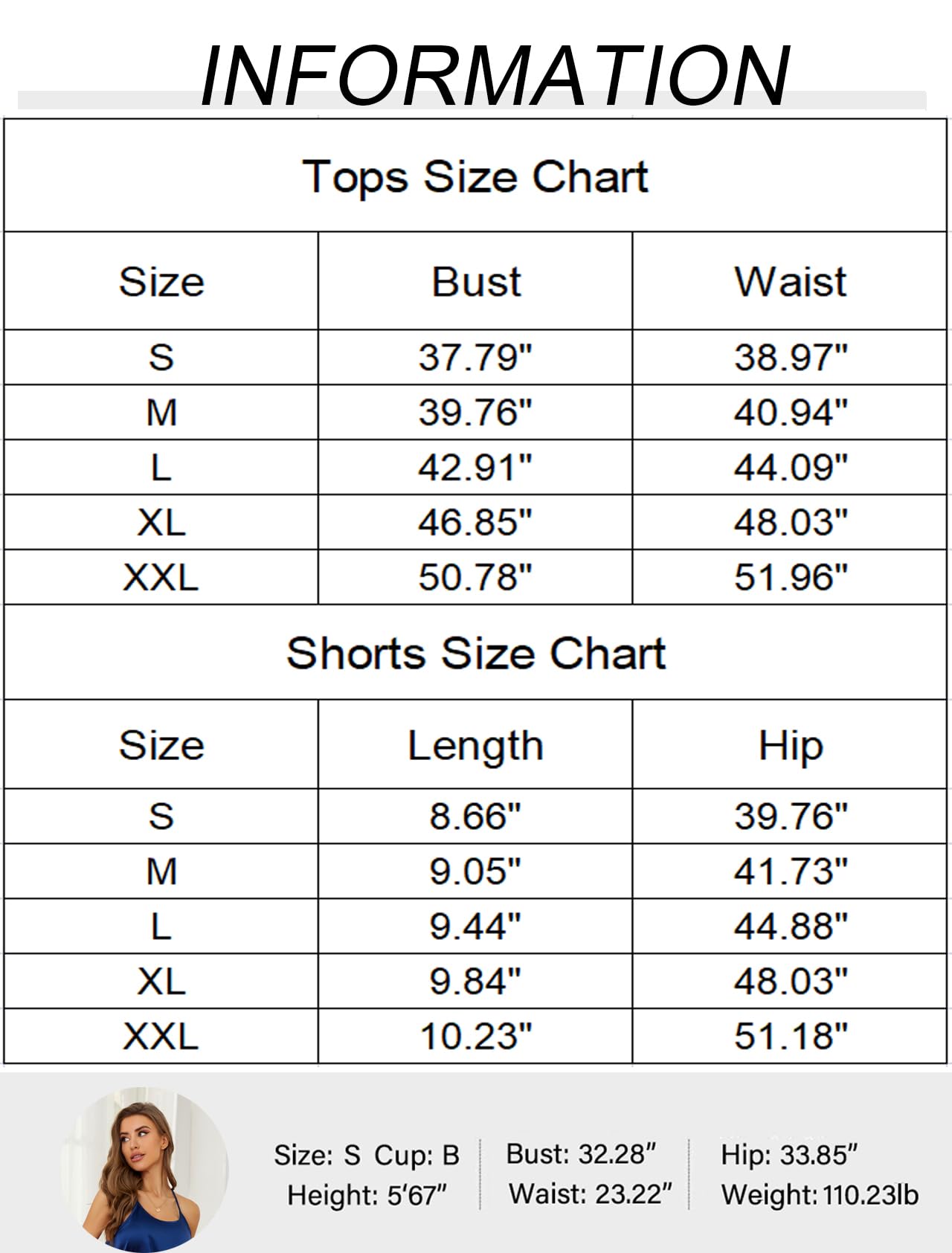Click the 37.79" bust value
The width and height of the screenshot is (952, 1253).
[x=475, y=357]
